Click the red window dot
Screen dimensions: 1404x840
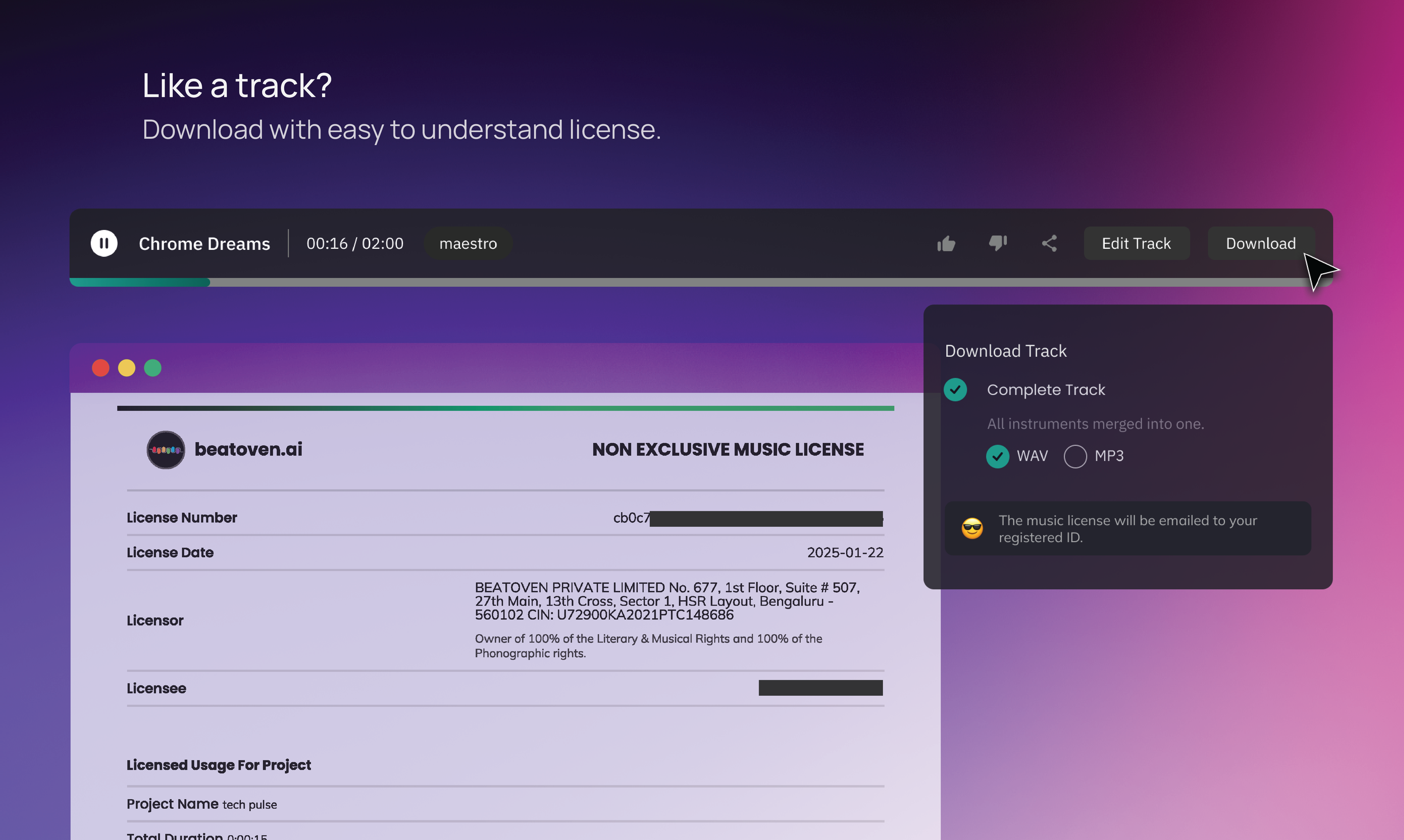101,368
